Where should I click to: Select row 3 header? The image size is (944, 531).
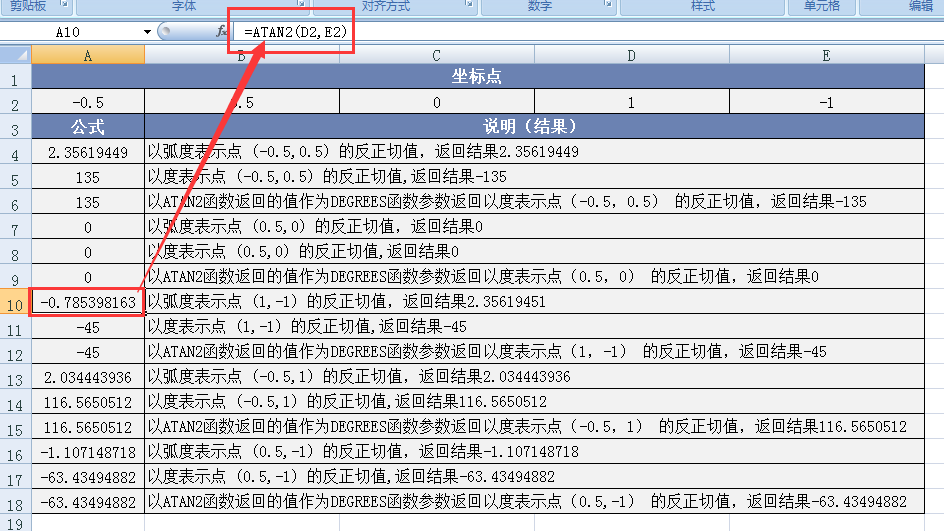[x=15, y=127]
